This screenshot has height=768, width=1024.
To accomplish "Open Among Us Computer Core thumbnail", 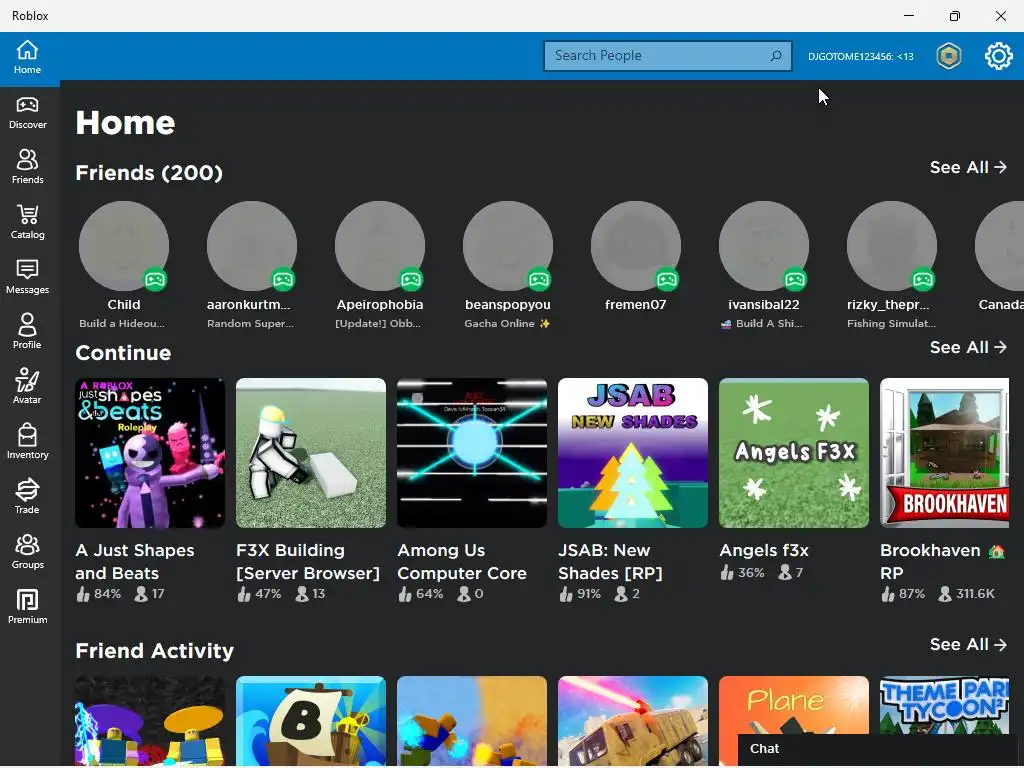I will click(472, 453).
